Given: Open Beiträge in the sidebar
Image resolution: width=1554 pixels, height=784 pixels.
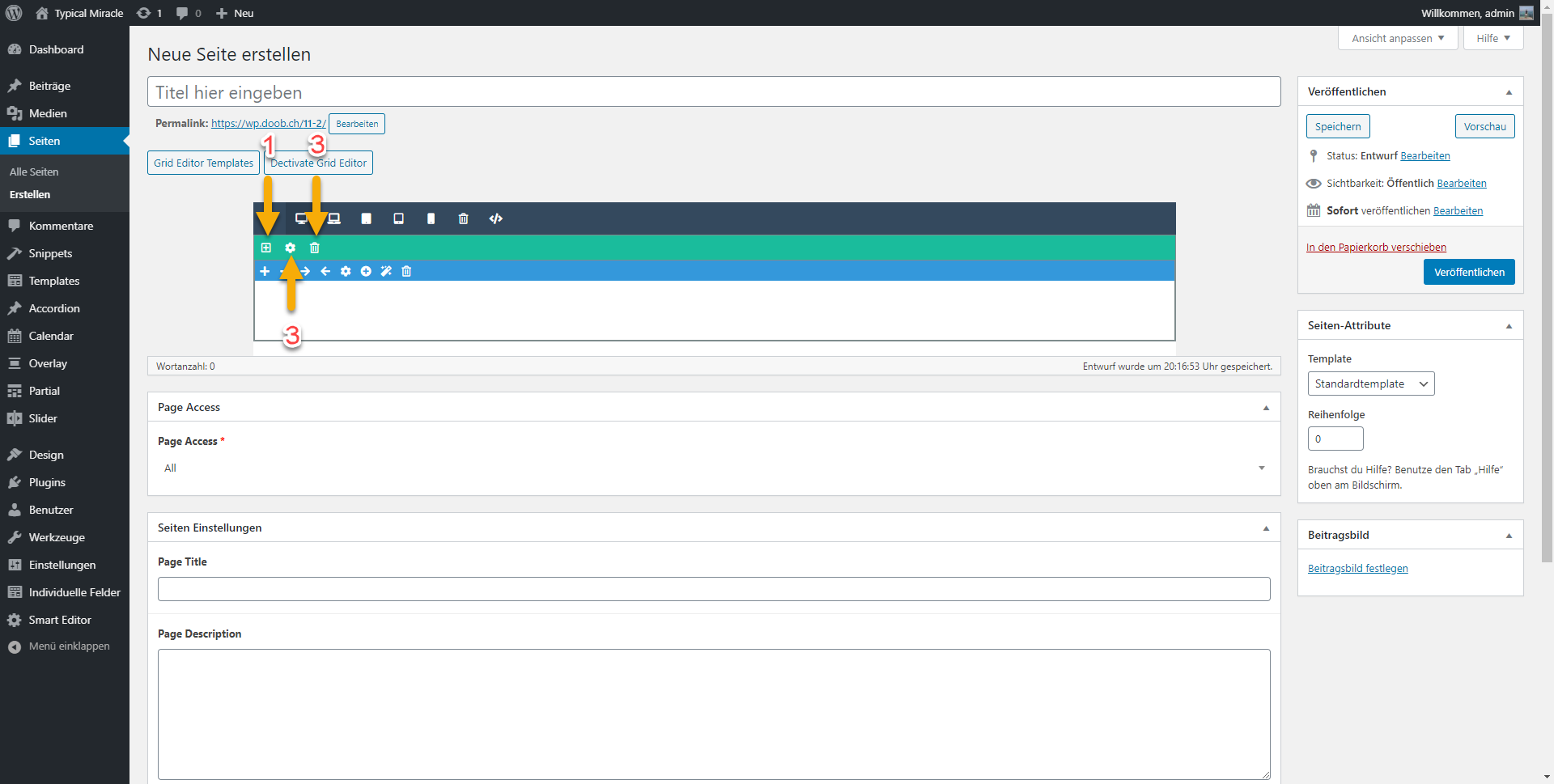Looking at the screenshot, I should [x=65, y=86].
